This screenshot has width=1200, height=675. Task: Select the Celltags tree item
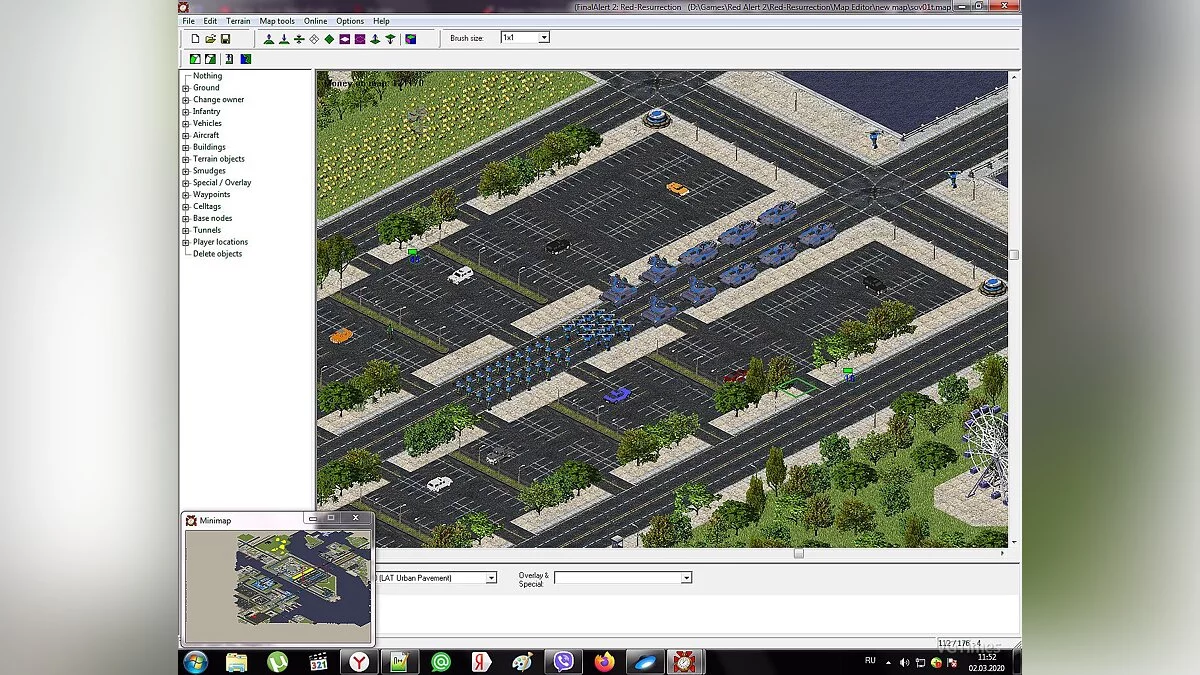pyautogui.click(x=207, y=206)
